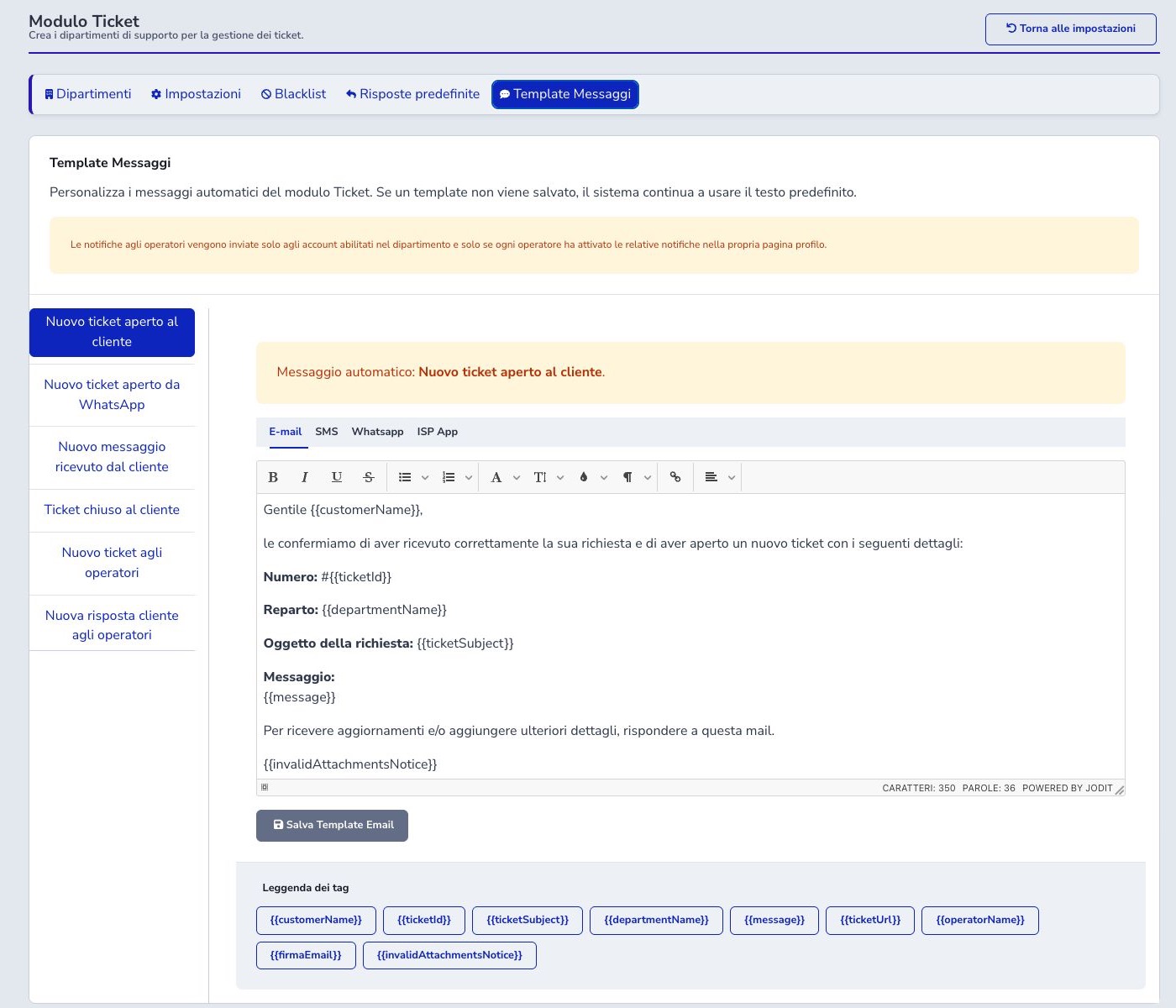The image size is (1176, 1008).
Task: Underline selected text in editor
Action: [x=337, y=477]
